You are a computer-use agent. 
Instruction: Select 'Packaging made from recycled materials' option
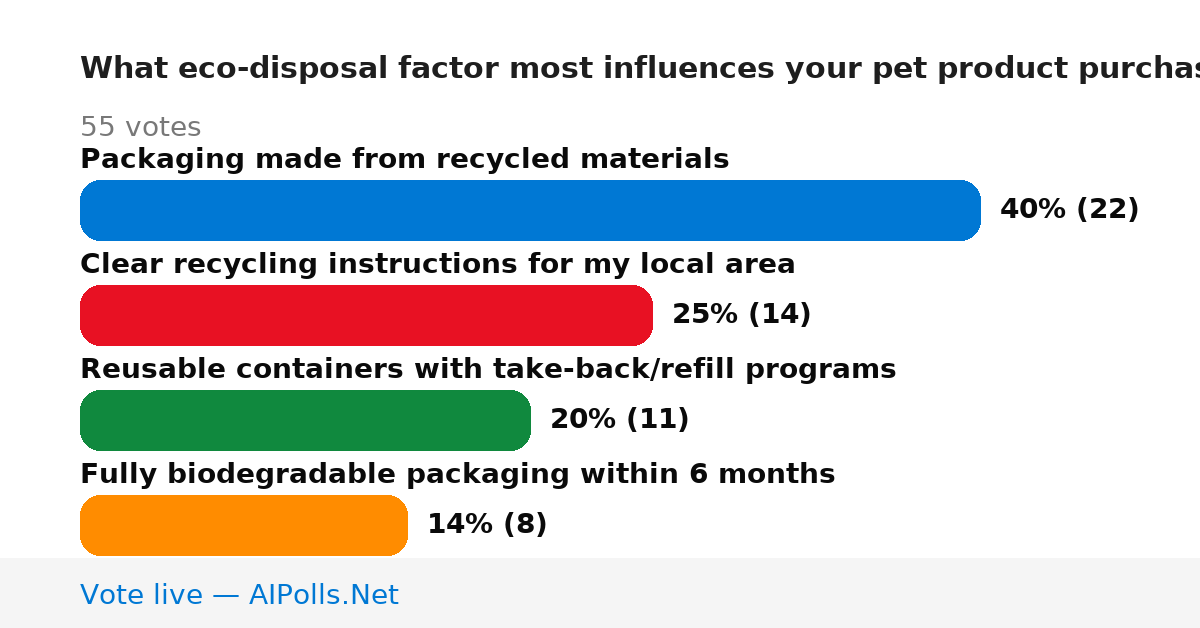point(404,159)
